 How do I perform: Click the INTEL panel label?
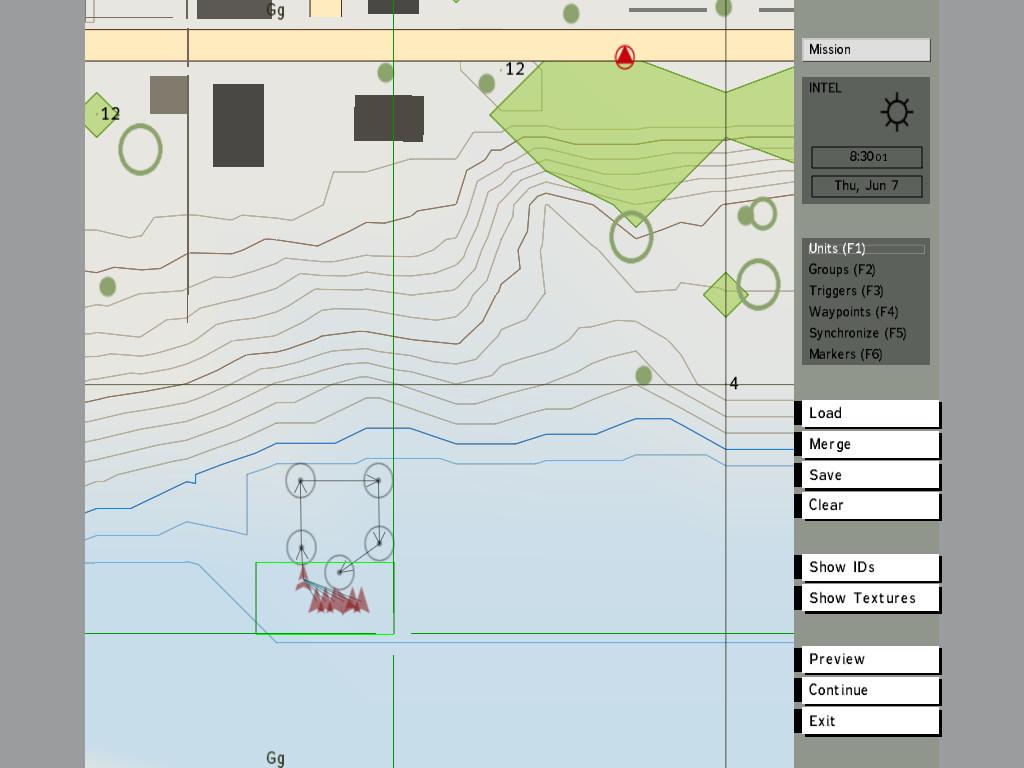coord(825,88)
